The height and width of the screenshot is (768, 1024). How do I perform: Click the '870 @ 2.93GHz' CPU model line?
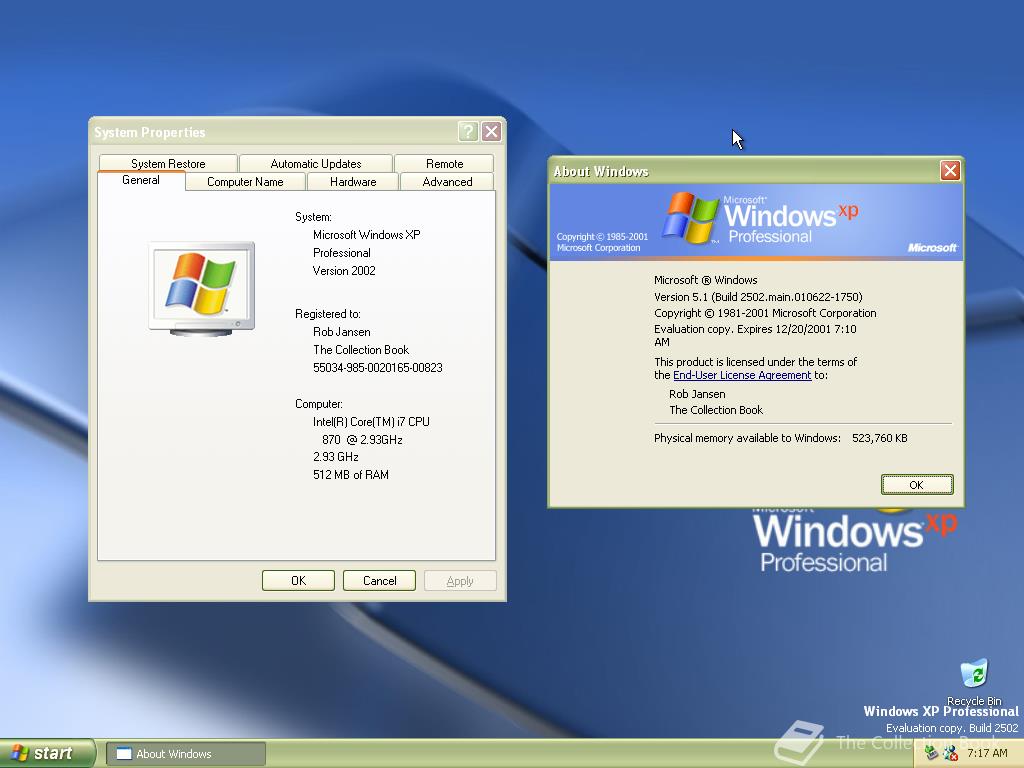click(362, 440)
